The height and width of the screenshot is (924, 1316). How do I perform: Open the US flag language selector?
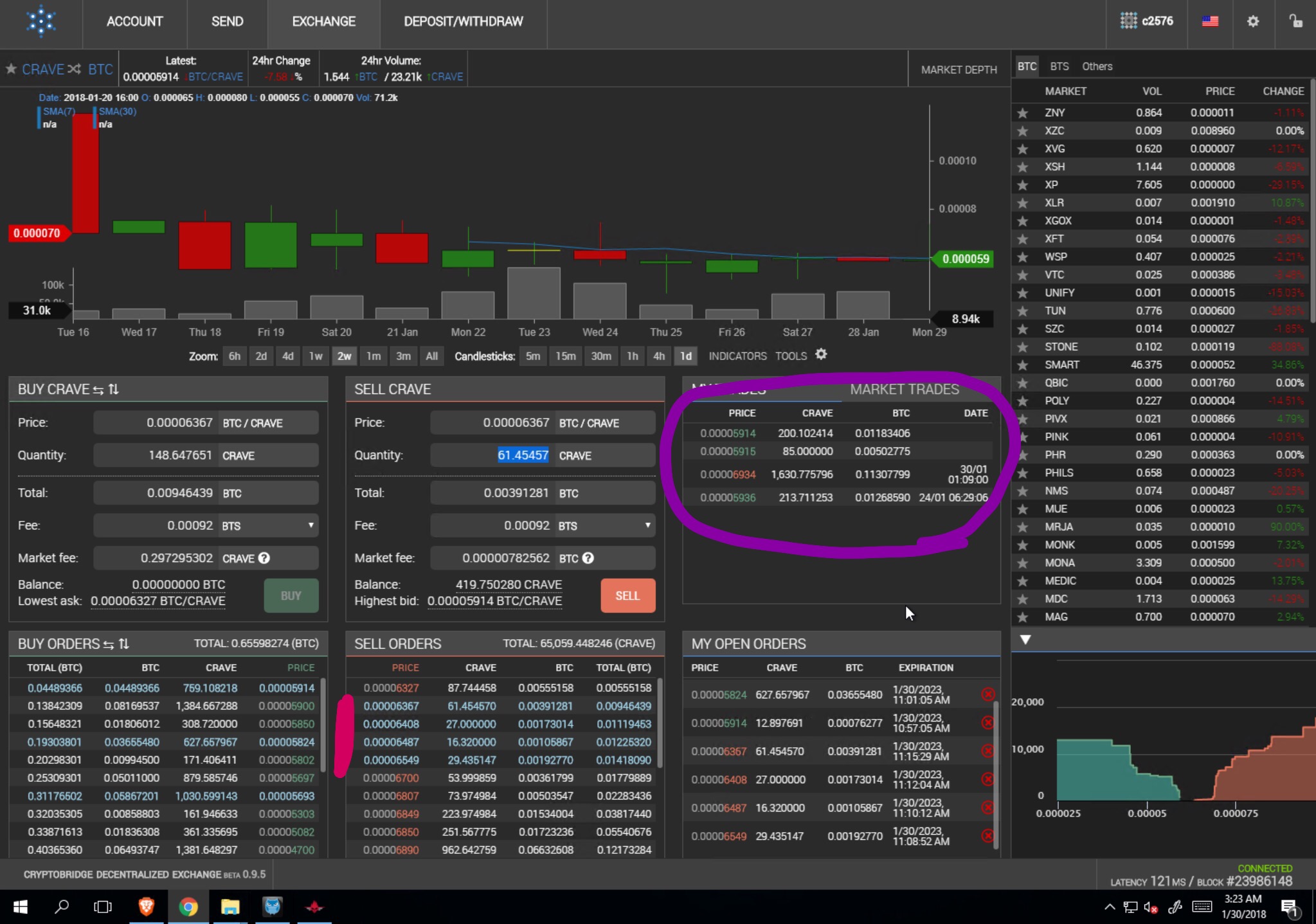point(1210,21)
